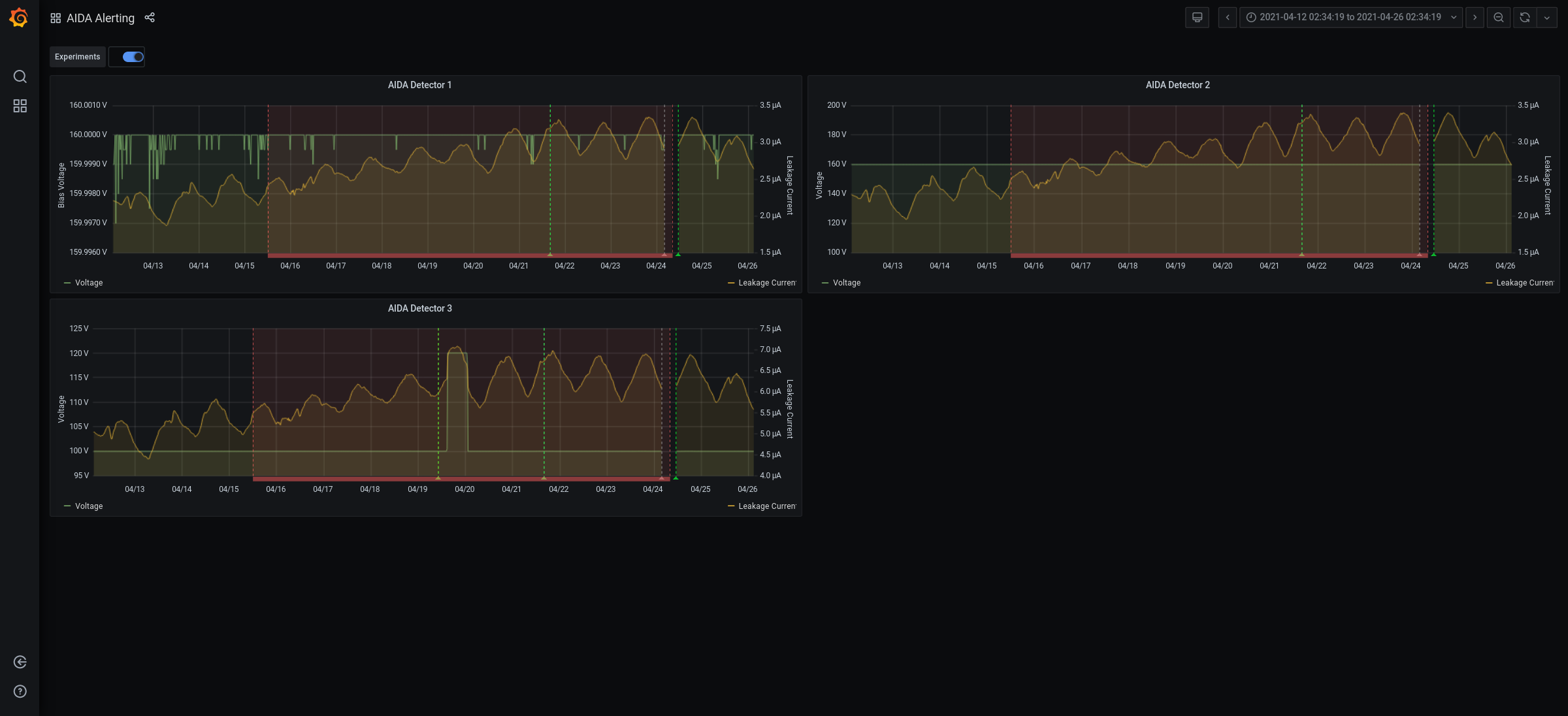Viewport: 1568px width, 716px height.
Task: Open the help question mark icon
Action: (x=20, y=691)
